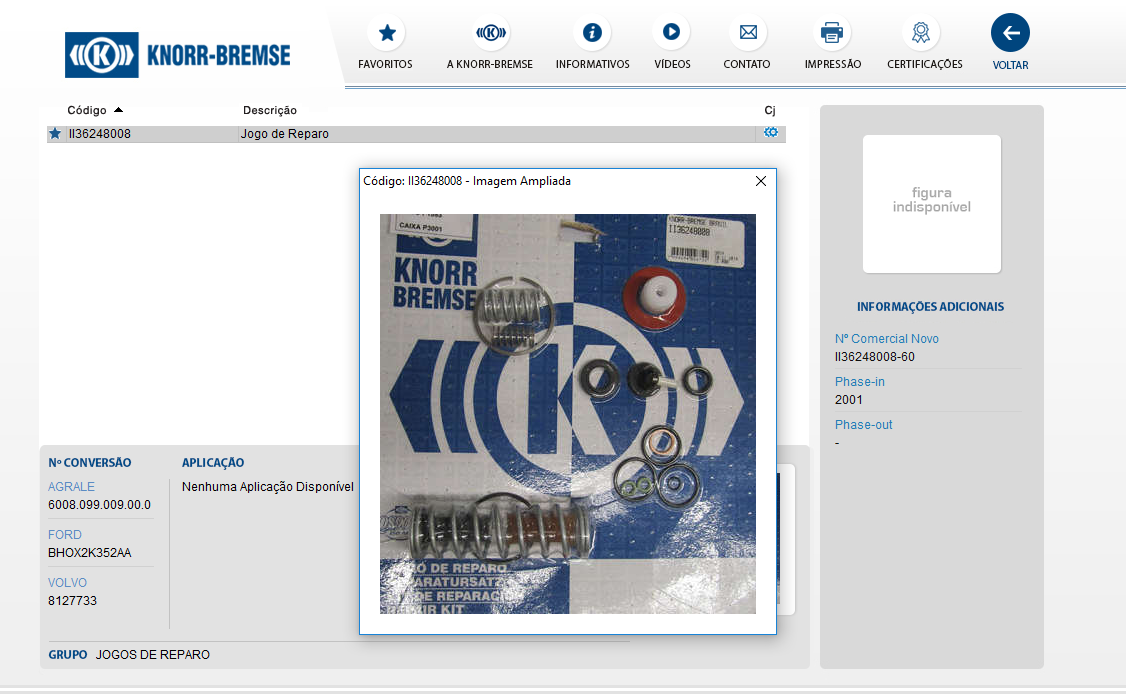Image resolution: width=1126 pixels, height=694 pixels.
Task: Open the Vídeos play icon
Action: pyautogui.click(x=671, y=33)
